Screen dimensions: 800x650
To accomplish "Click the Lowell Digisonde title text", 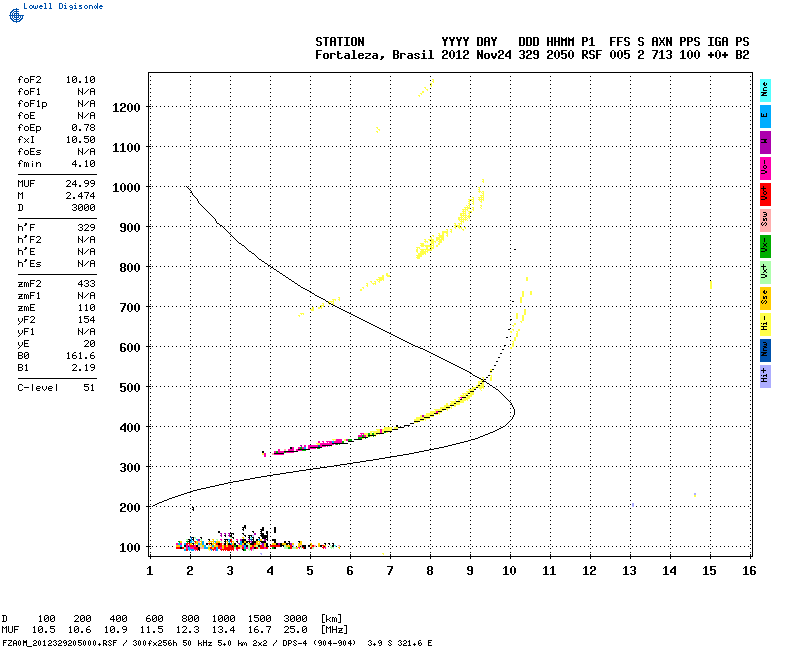I will coord(63,6).
